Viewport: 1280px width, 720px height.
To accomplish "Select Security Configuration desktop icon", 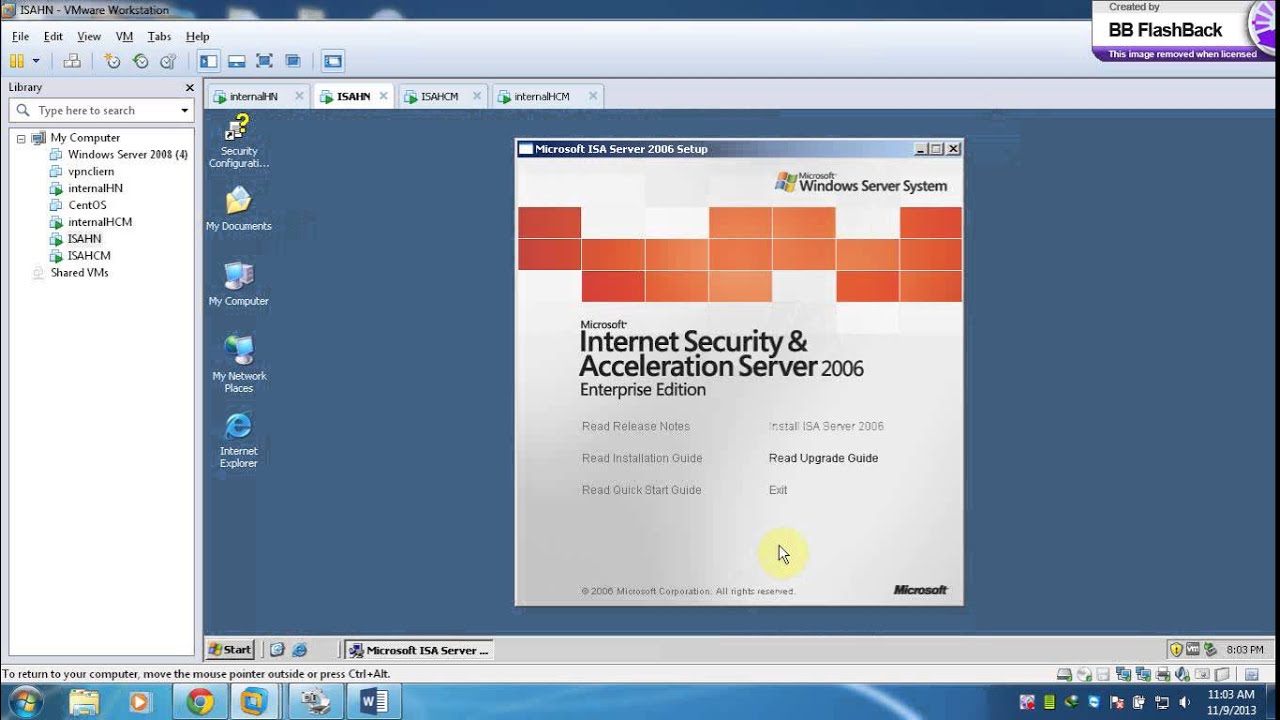I will point(239,141).
